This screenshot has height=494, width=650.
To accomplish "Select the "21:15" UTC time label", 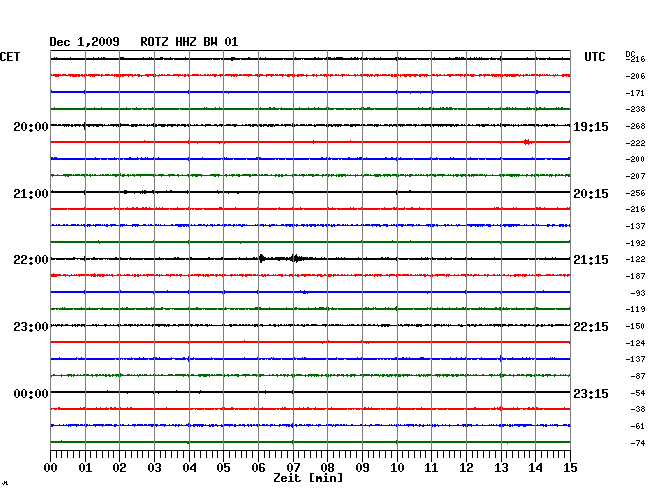I will [x=591, y=260].
